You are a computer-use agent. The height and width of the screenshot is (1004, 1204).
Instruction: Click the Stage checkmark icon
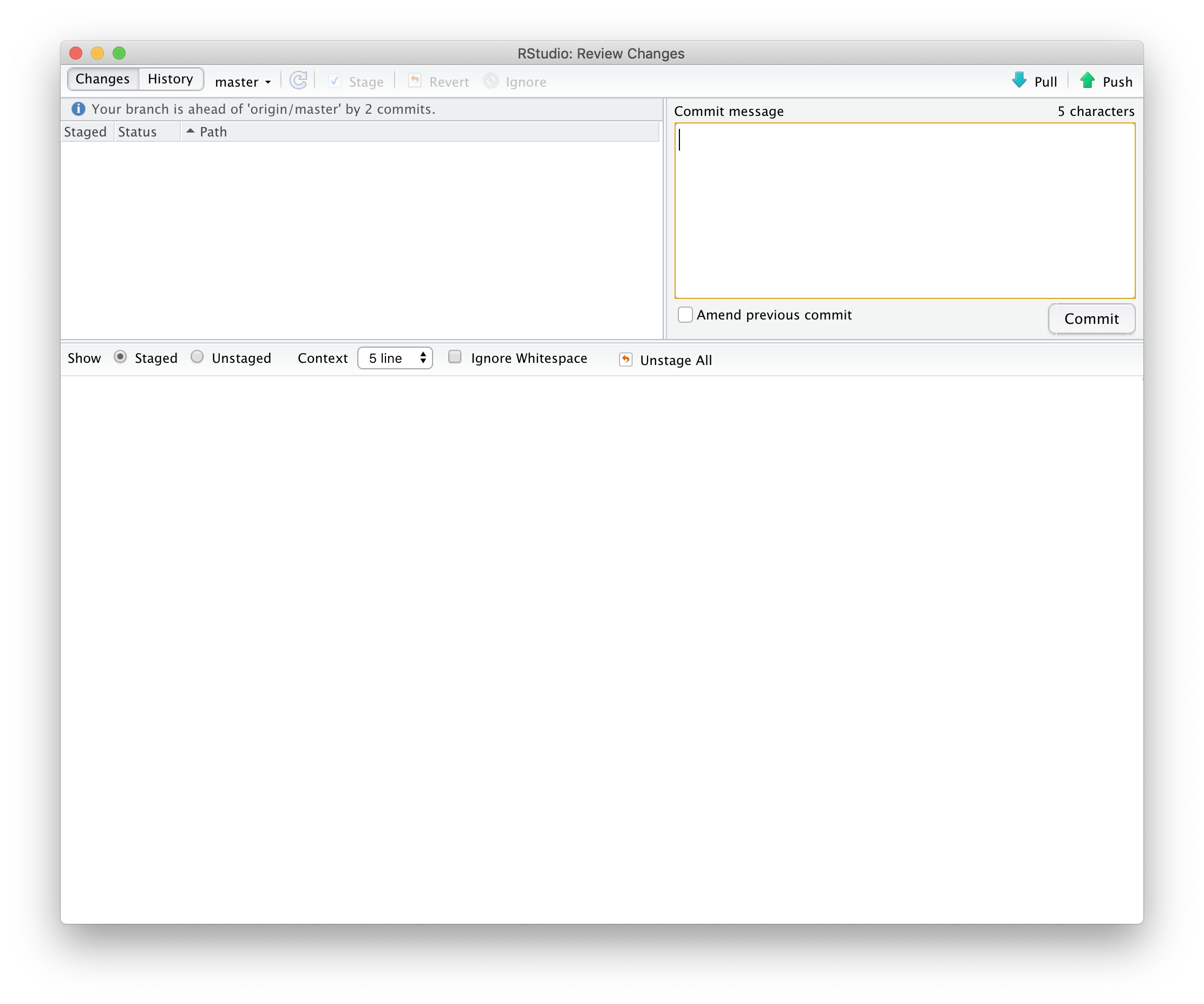coord(335,81)
